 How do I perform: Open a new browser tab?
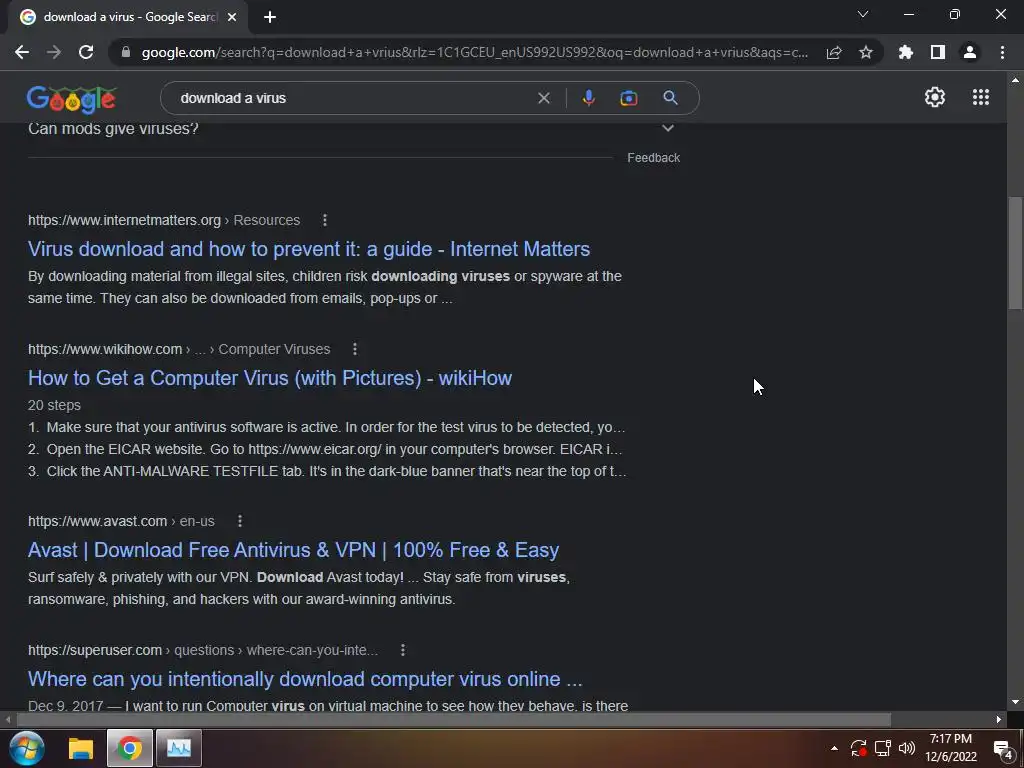(x=270, y=18)
